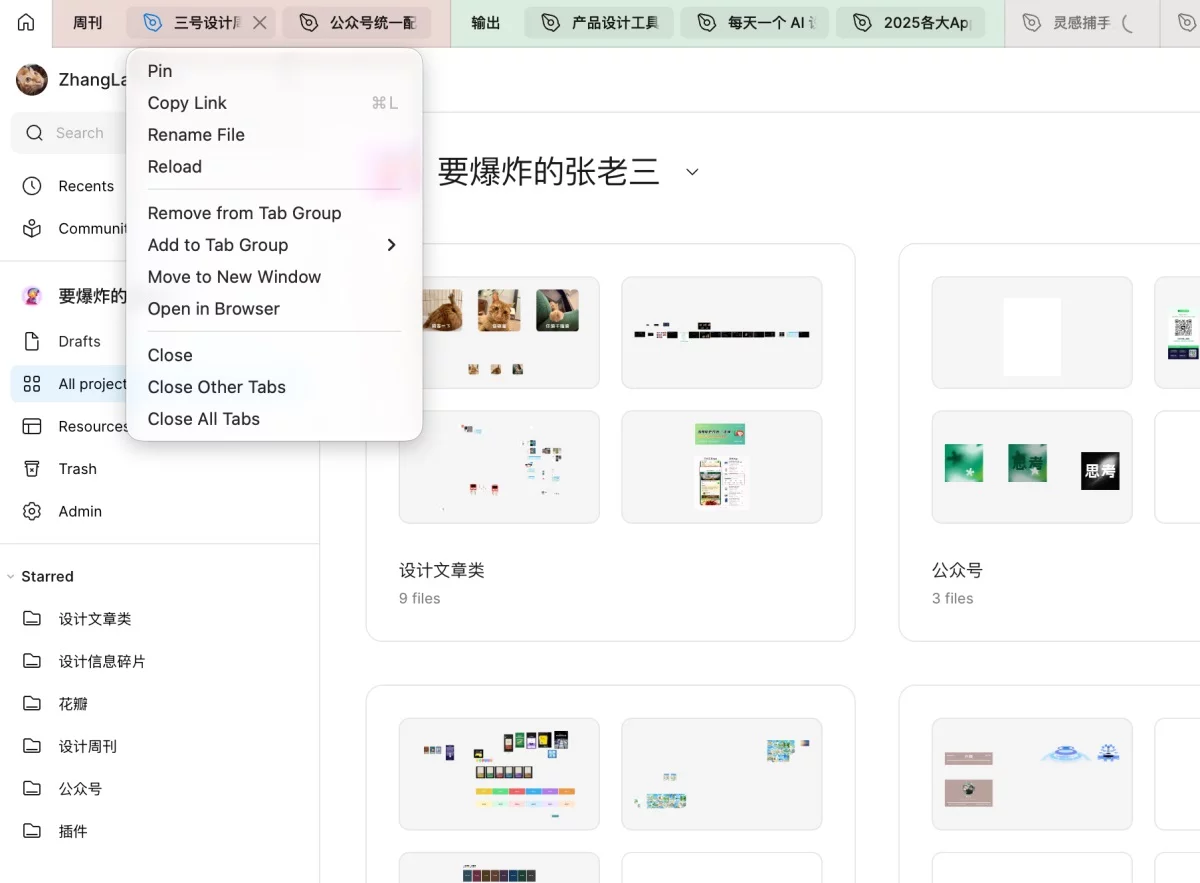Image resolution: width=1200 pixels, height=883 pixels.
Task: Open Community via its cube icon
Action: coord(32,228)
